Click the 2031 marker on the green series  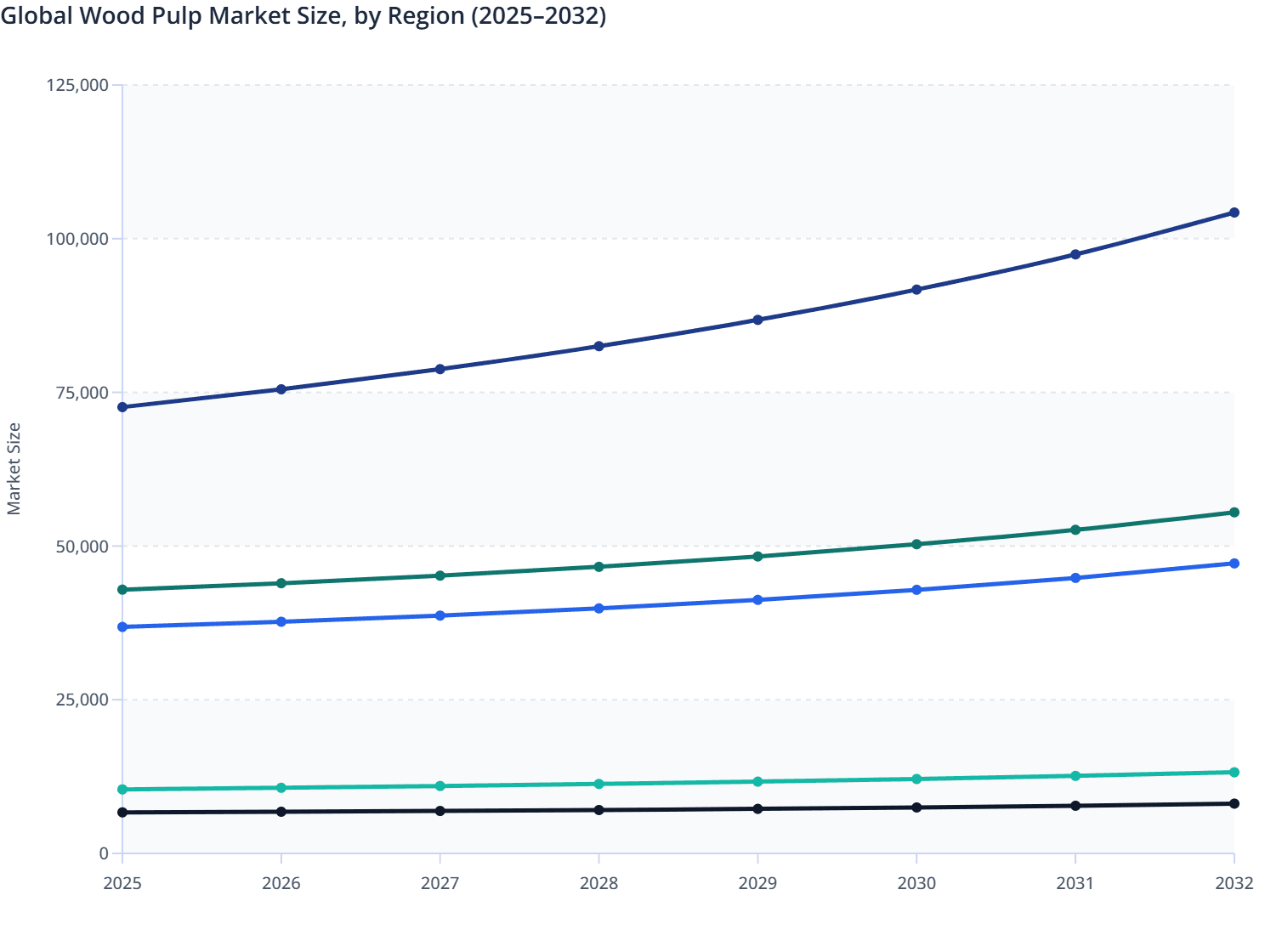[x=1075, y=528]
